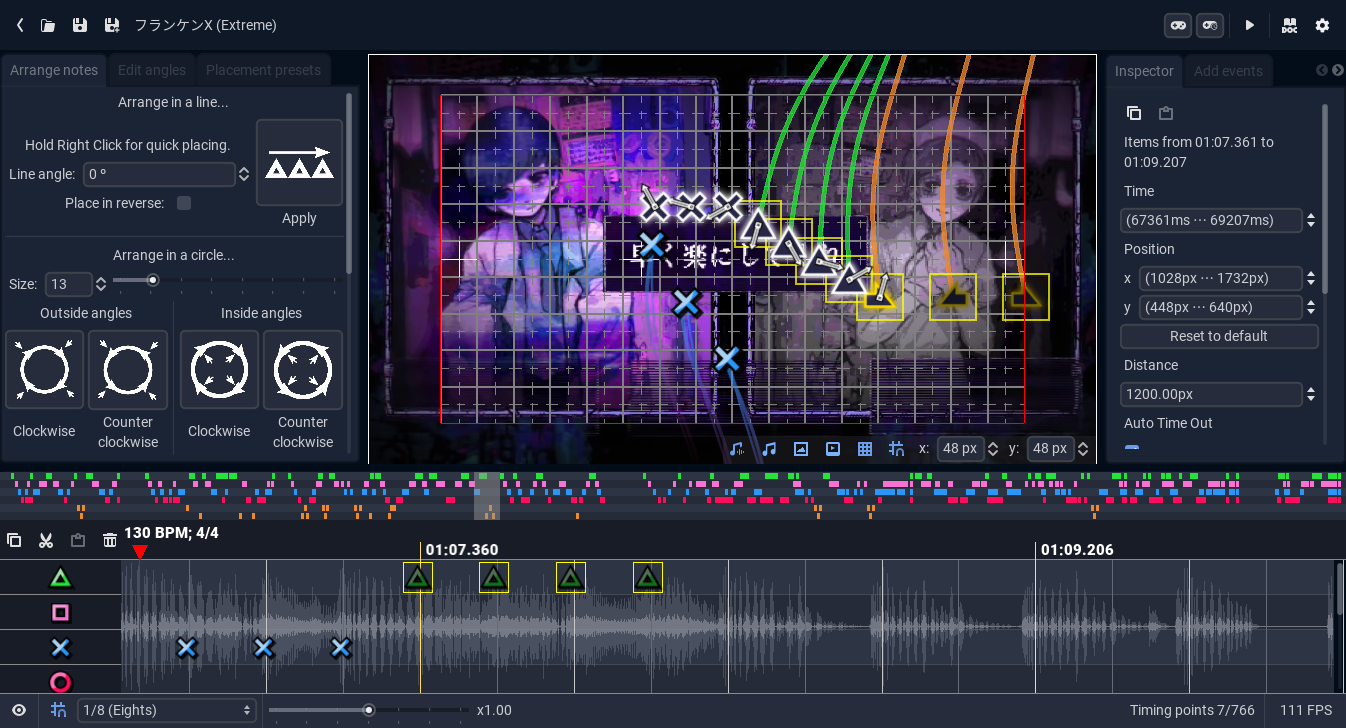Toggle the eye visibility icon in the bottom bar
This screenshot has height=728, width=1346.
[19, 710]
